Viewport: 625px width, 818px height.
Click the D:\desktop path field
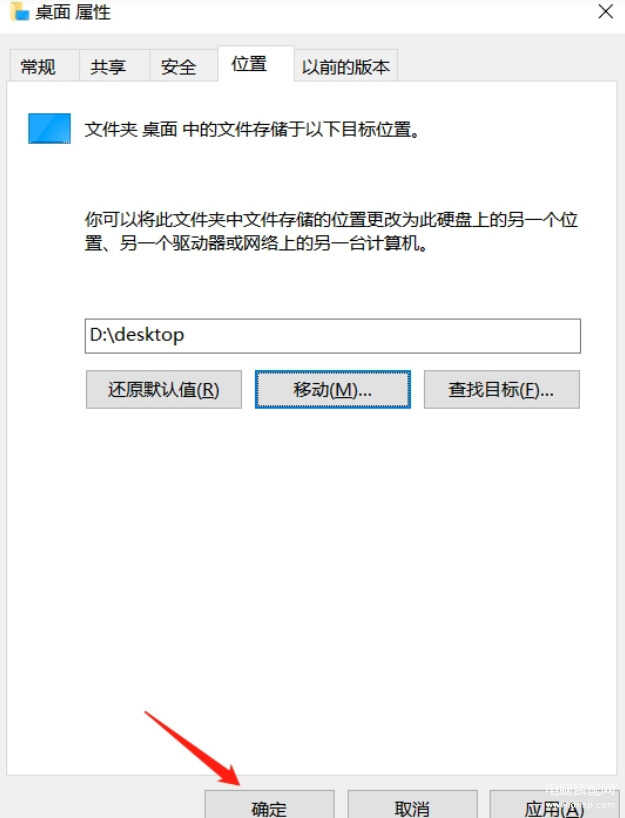pyautogui.click(x=332, y=336)
